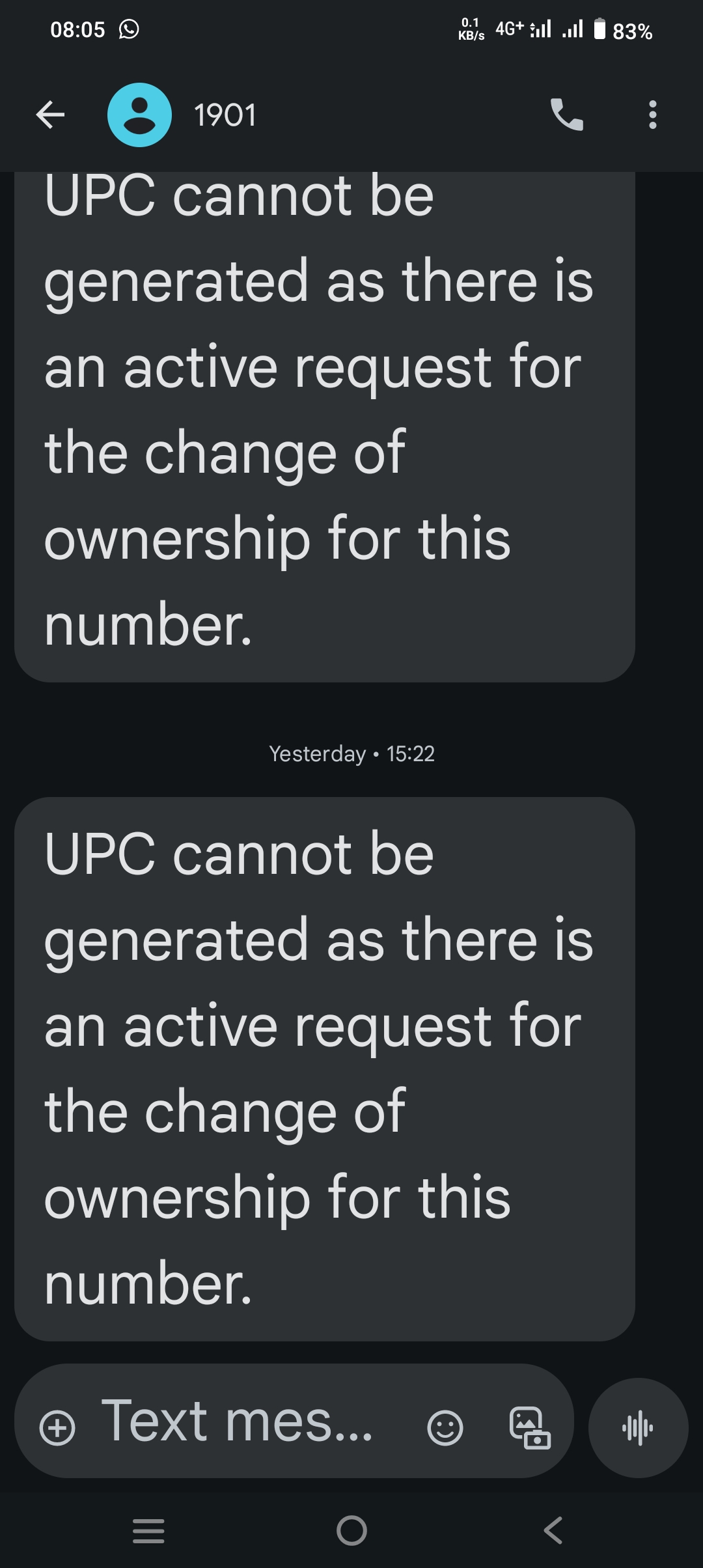The width and height of the screenshot is (703, 1568).
Task: Open the emoji picker
Action: pyautogui.click(x=445, y=1428)
